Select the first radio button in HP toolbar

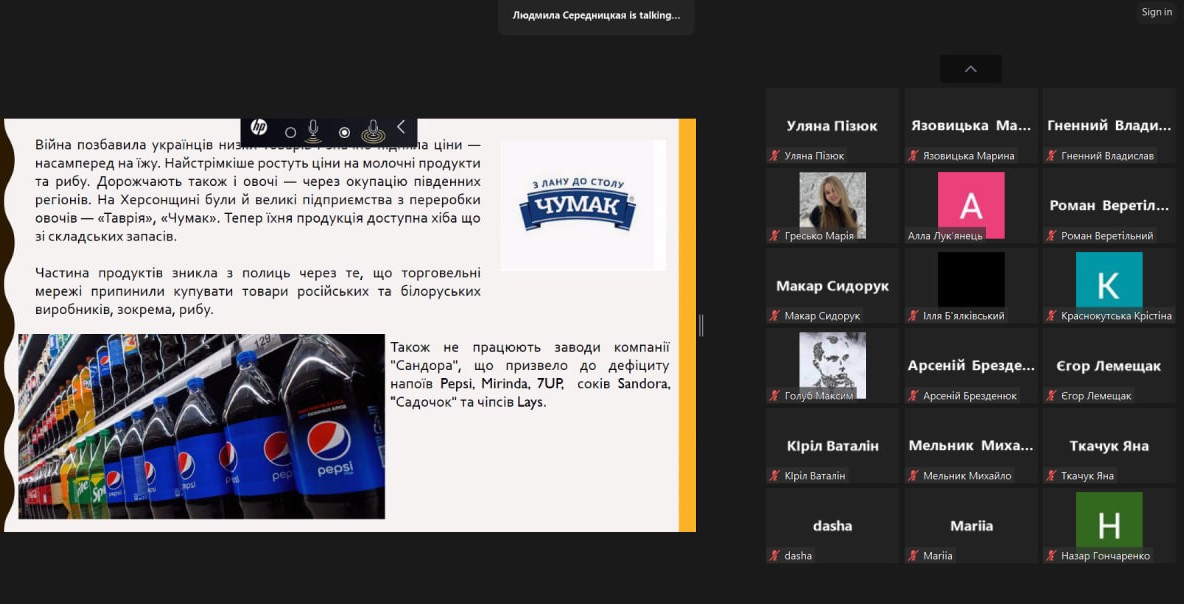[x=290, y=132]
